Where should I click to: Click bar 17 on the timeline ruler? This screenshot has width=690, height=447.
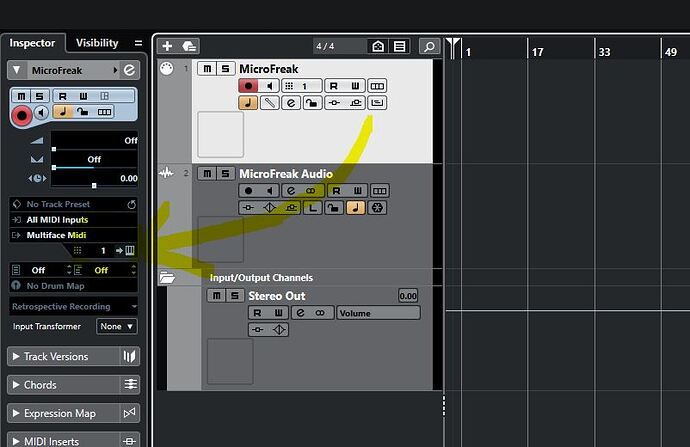[x=537, y=52]
